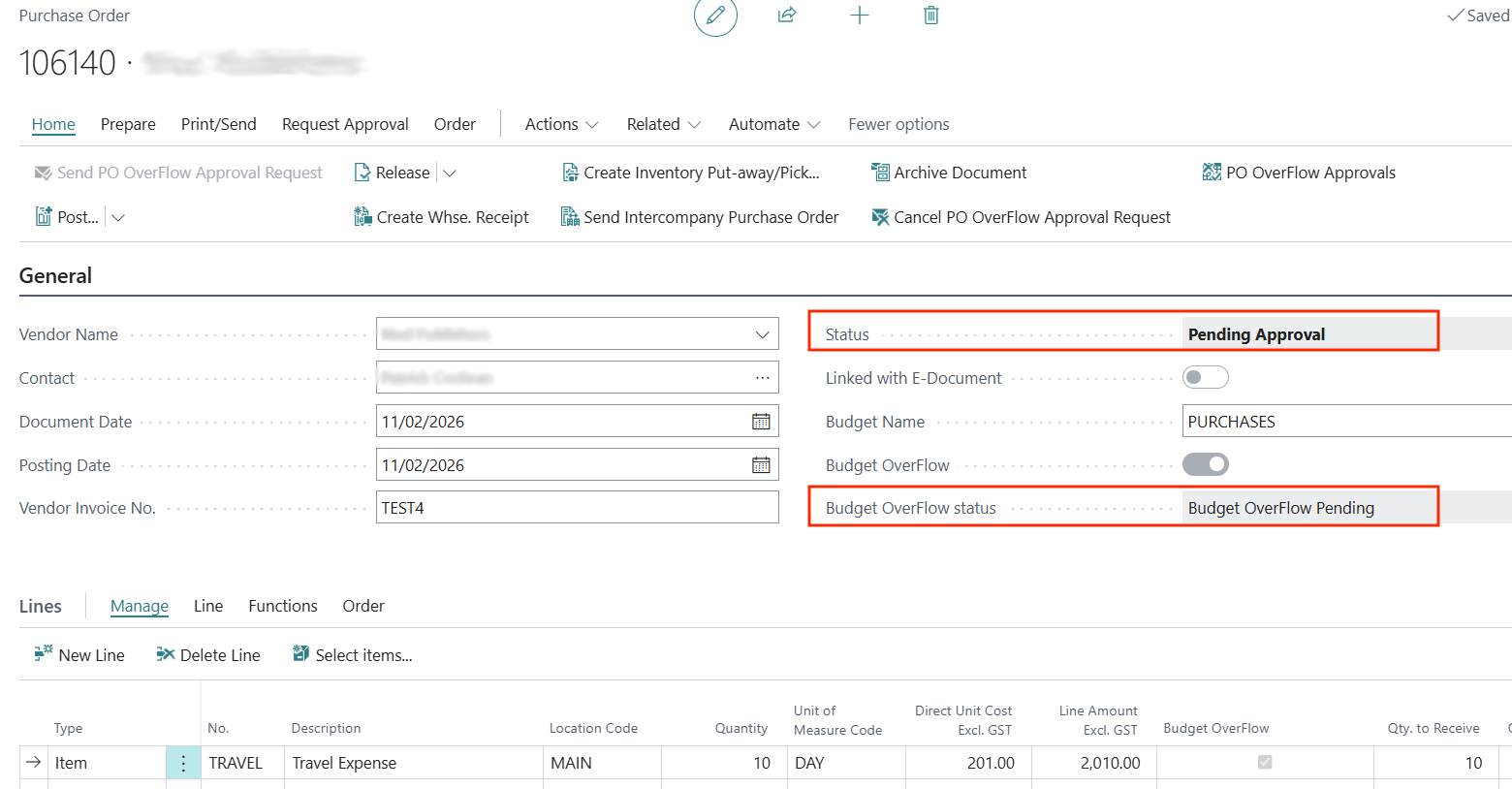Open the Posting Date calendar picker
The height and width of the screenshot is (789, 1512).
point(761,465)
